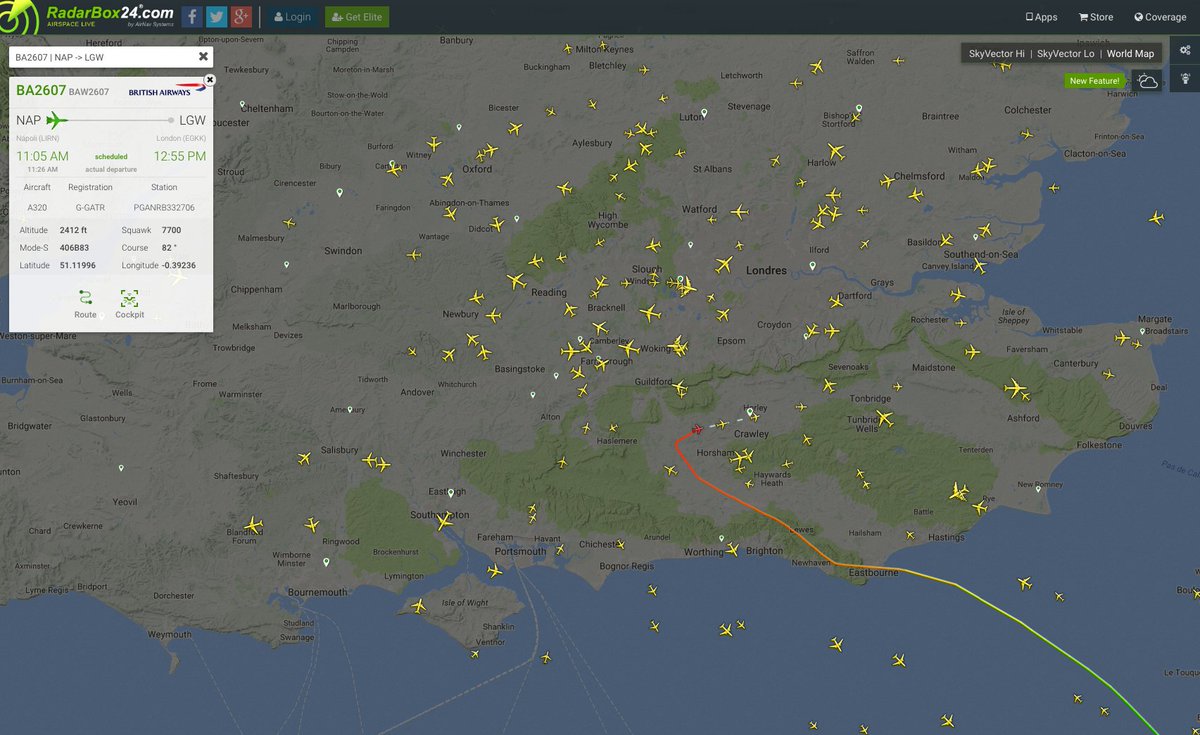This screenshot has height=735, width=1200.
Task: Select the aircraft just west of Luton
Action: (663, 98)
